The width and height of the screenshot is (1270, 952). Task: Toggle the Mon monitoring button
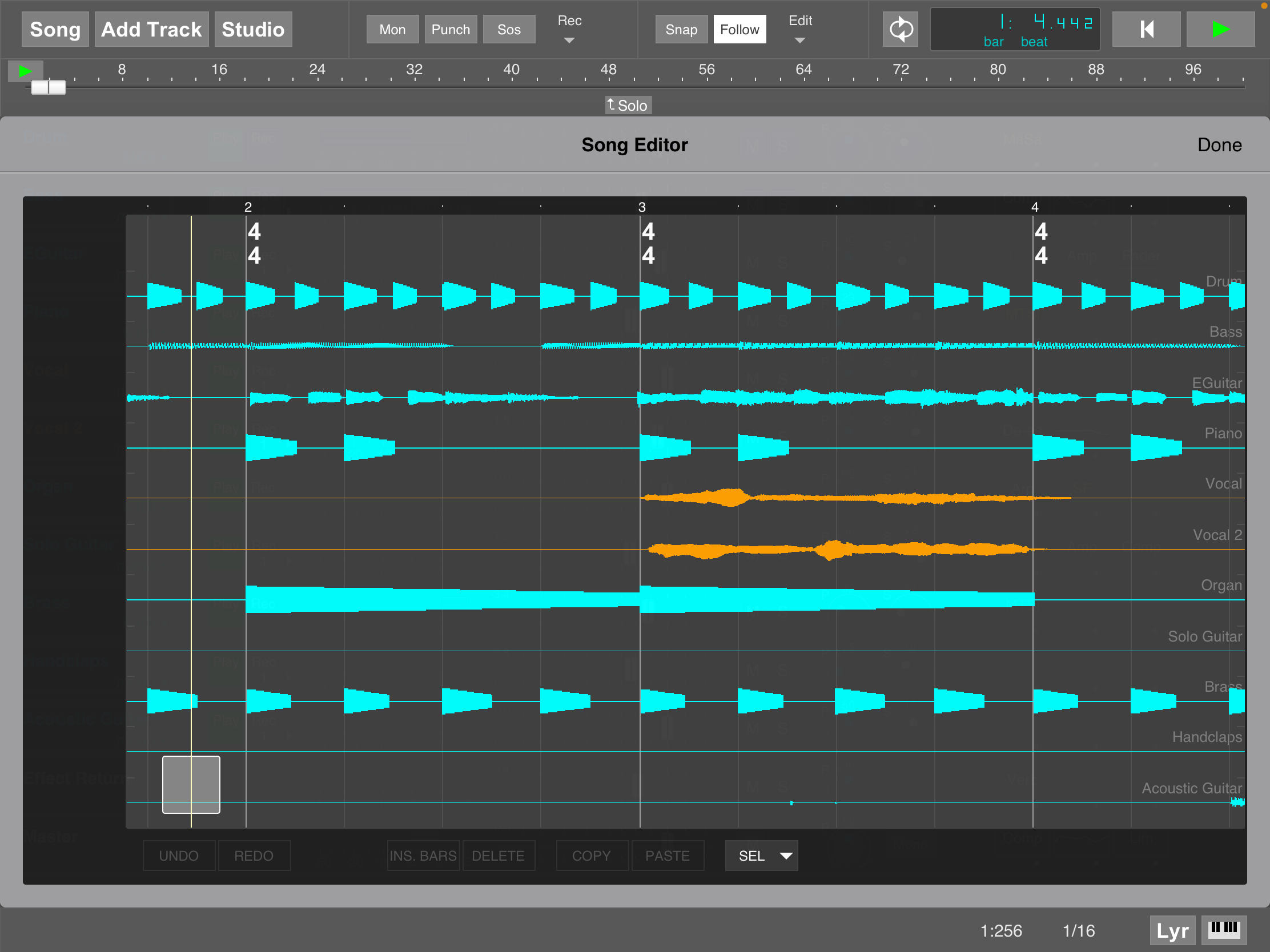tap(393, 29)
